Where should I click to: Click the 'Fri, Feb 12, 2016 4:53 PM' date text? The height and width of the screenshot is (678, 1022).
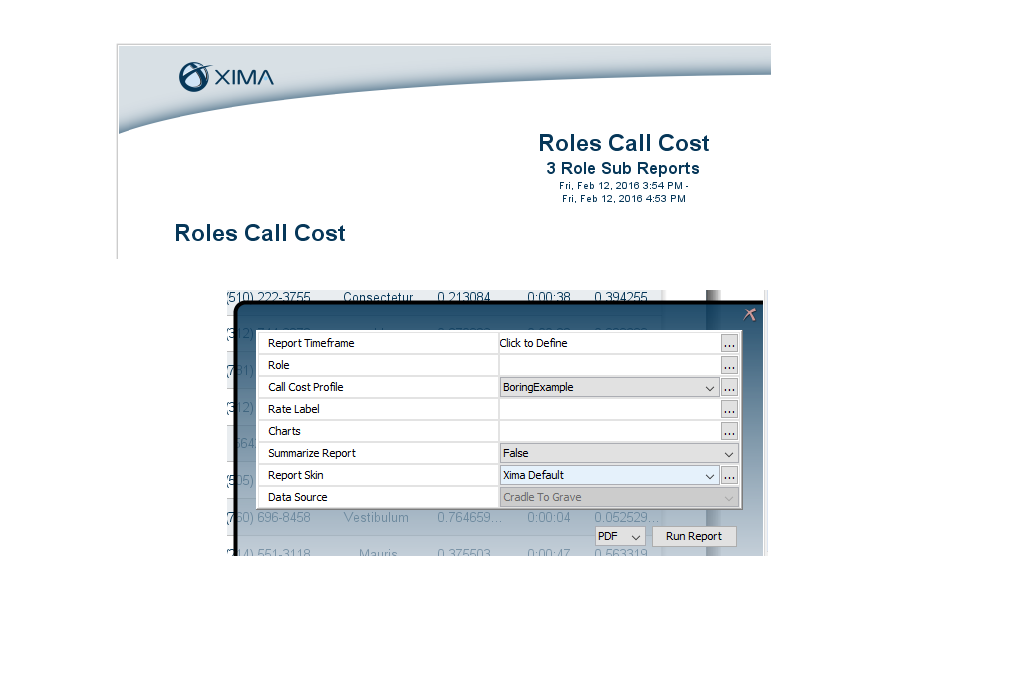pyautogui.click(x=624, y=199)
